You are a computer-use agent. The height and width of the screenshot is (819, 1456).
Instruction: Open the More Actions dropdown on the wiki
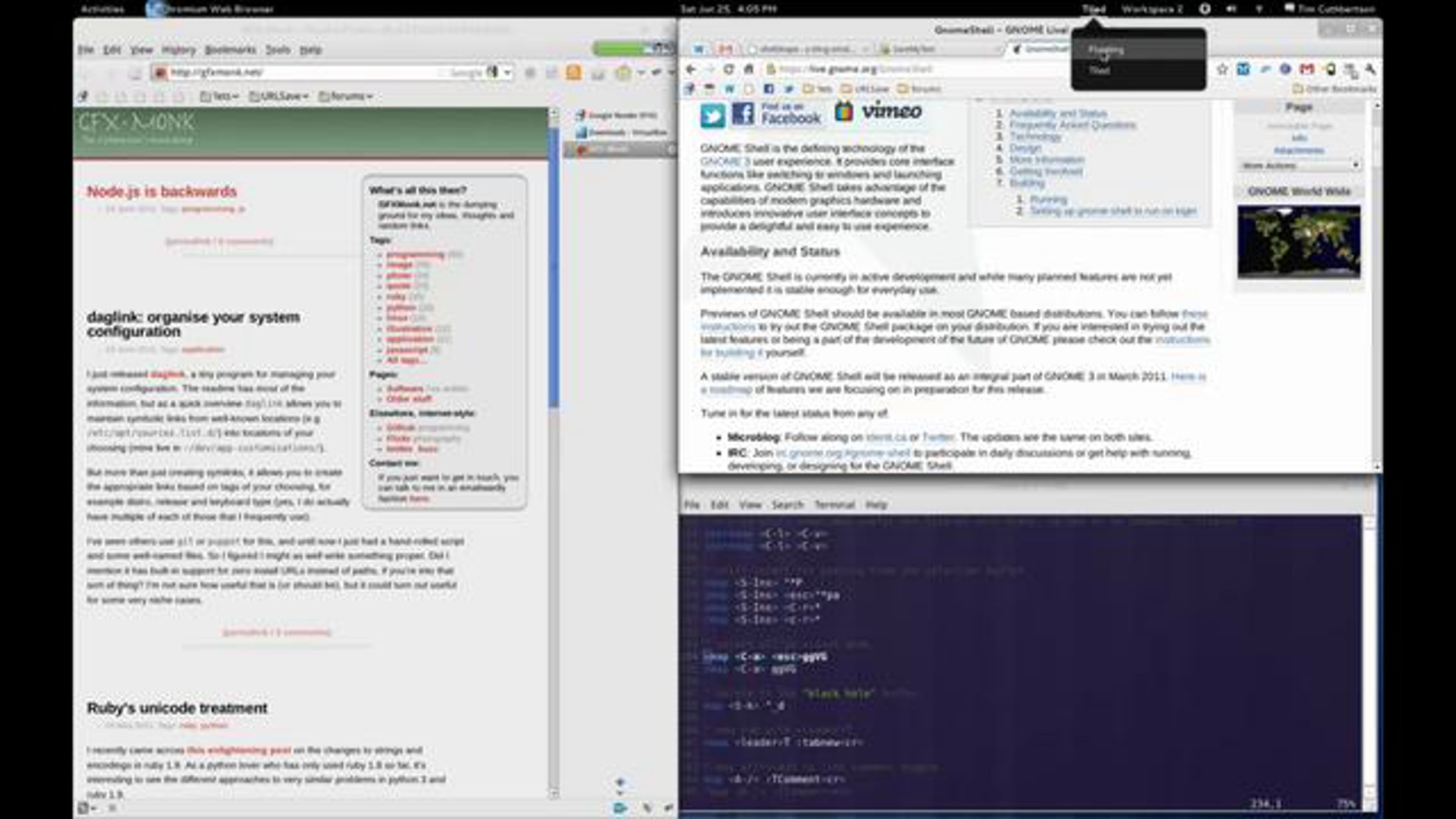[1299, 165]
